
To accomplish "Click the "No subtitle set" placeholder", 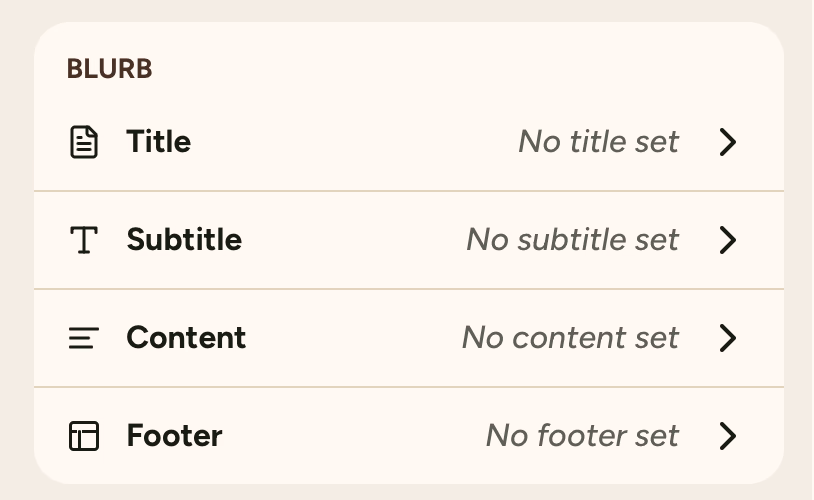I will [572, 240].
